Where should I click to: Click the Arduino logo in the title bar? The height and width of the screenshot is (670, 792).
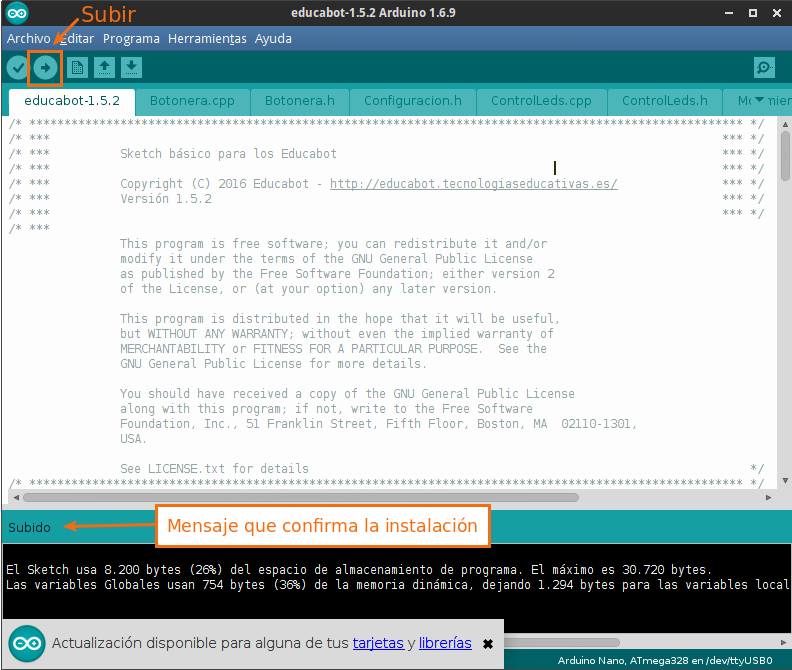(x=17, y=13)
